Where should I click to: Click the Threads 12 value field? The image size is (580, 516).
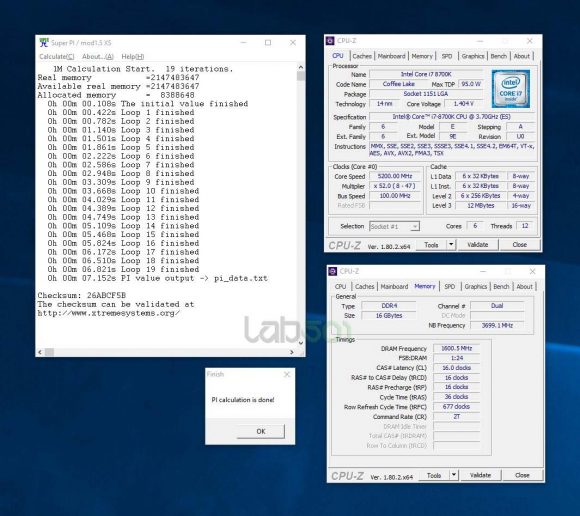pos(525,226)
